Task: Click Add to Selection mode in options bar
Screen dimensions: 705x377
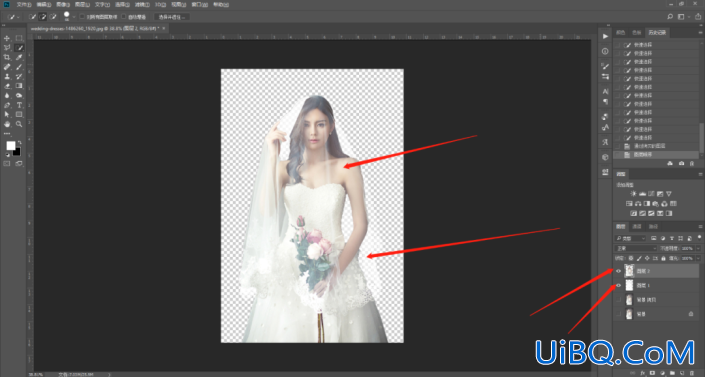Action: [x=43, y=17]
